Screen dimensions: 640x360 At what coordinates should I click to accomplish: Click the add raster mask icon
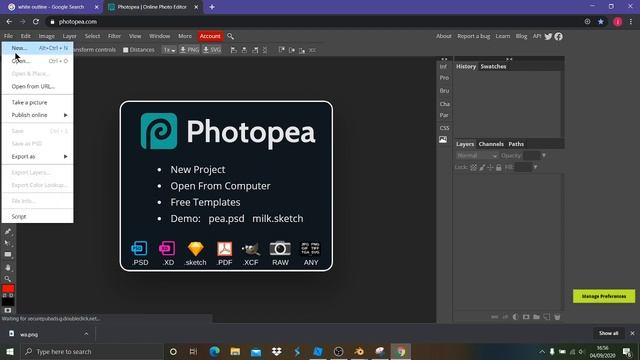point(526,317)
